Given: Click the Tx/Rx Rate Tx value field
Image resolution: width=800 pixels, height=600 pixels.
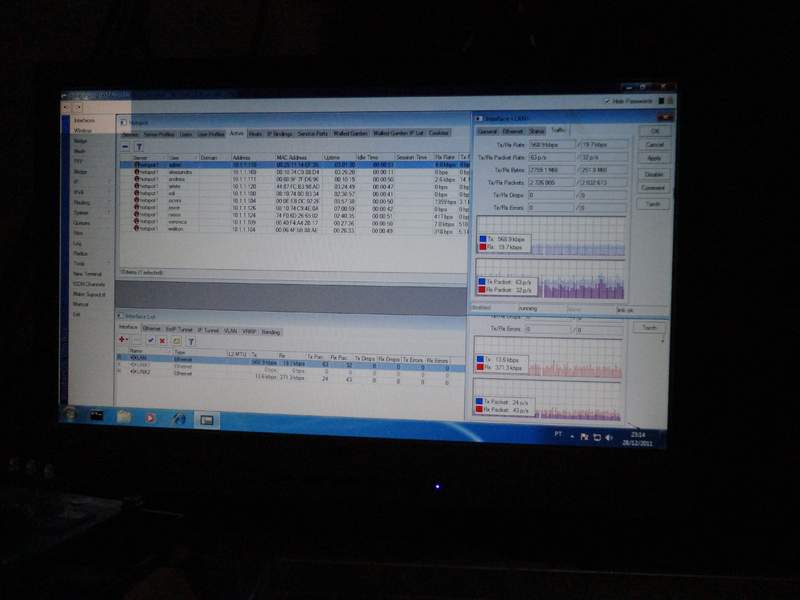Looking at the screenshot, I should pos(553,145).
